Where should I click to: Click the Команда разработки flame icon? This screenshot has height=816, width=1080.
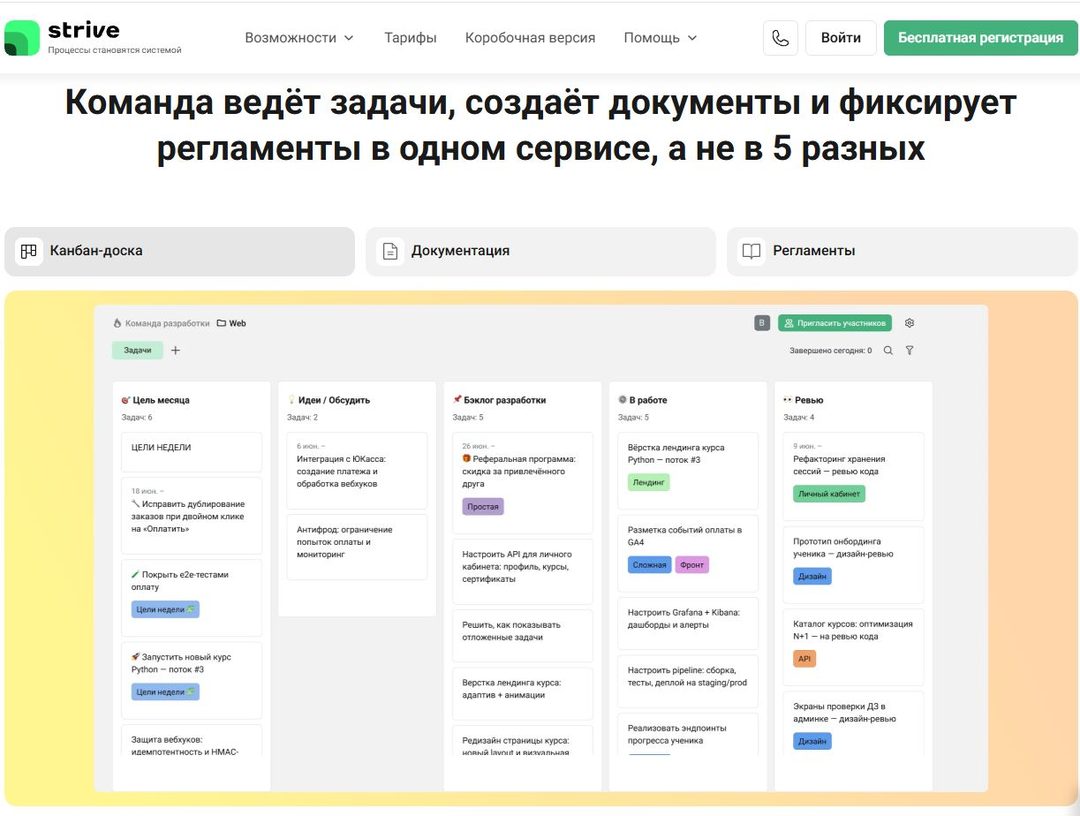117,323
